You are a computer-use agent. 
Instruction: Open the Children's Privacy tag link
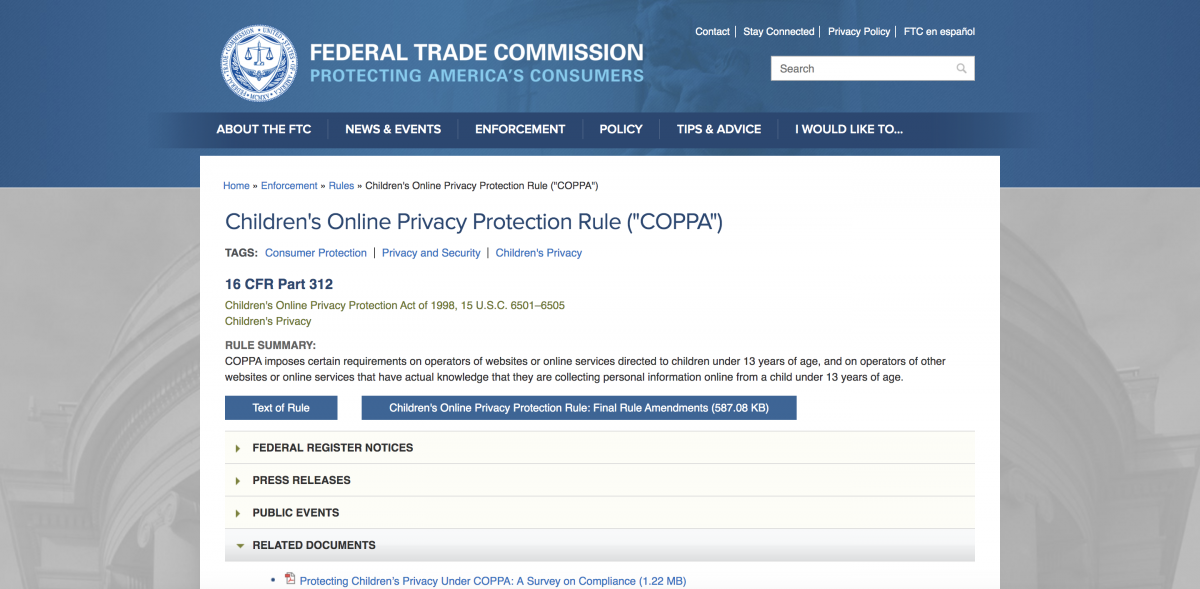(x=538, y=253)
